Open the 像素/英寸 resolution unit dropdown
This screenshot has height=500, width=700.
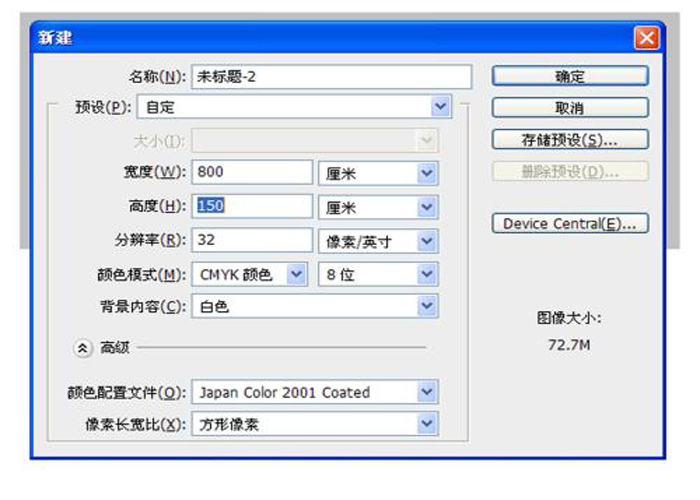coord(378,241)
